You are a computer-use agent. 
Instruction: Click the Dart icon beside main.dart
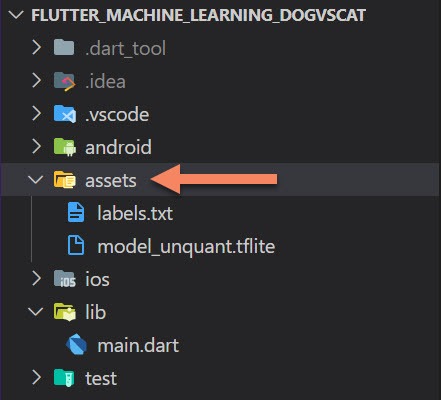click(x=76, y=345)
